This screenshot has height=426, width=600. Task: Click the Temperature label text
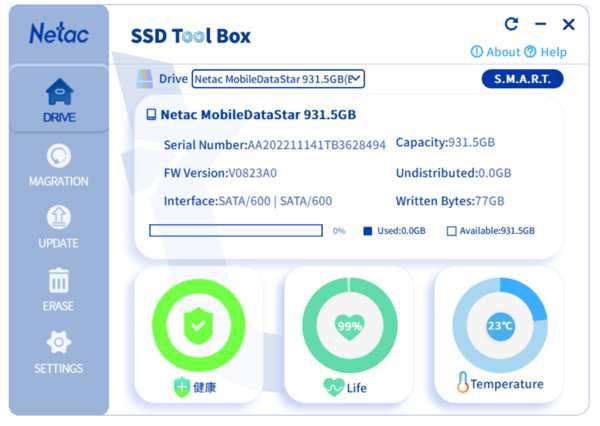click(507, 384)
